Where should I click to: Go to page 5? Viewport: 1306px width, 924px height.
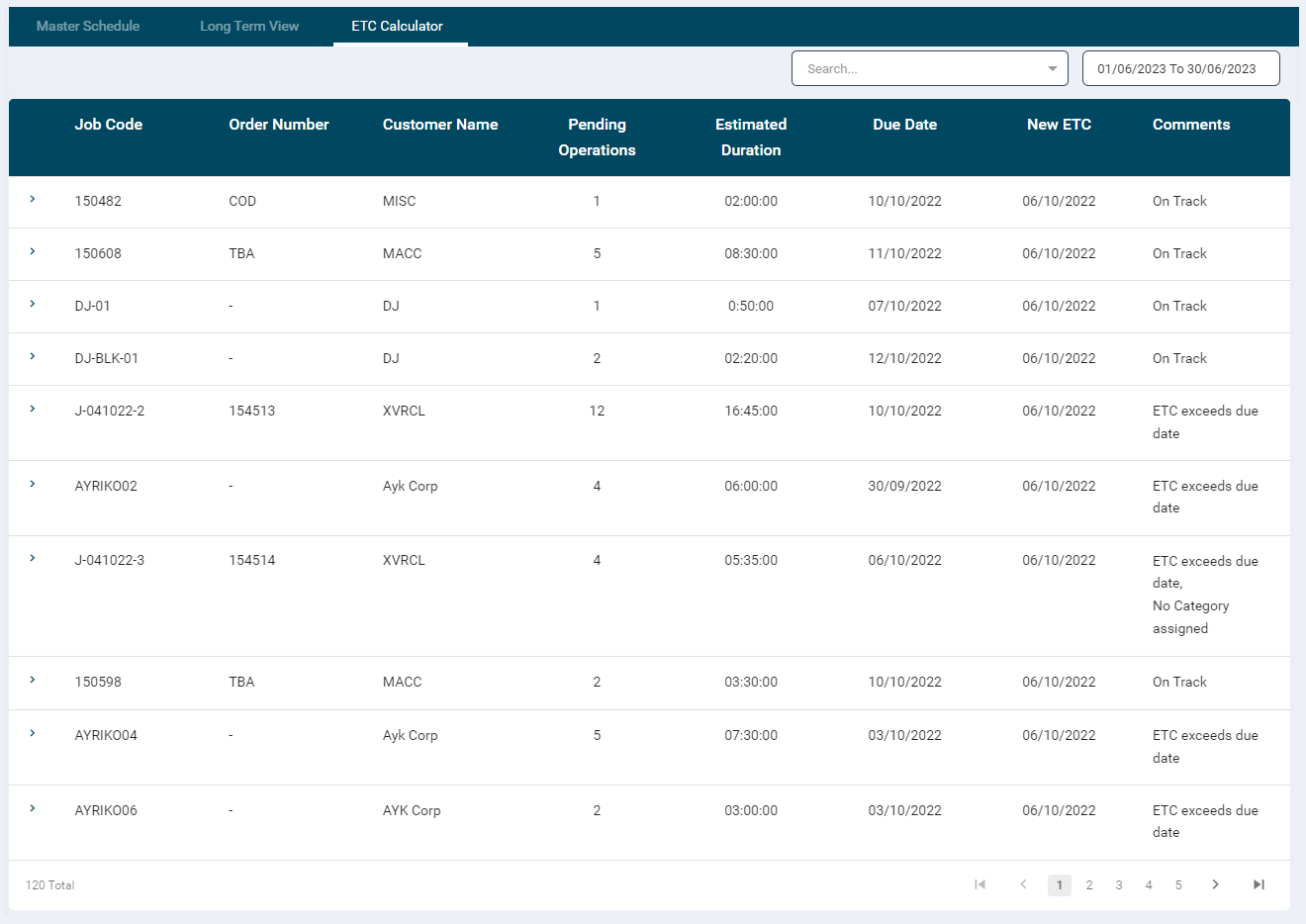(1178, 885)
